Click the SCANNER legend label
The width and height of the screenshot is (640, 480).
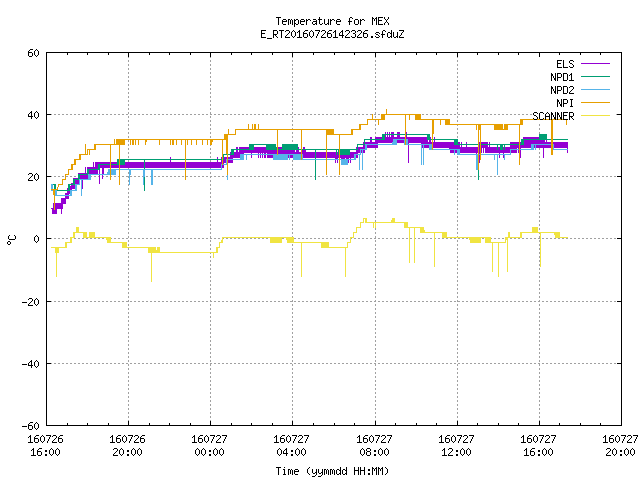click(x=553, y=116)
